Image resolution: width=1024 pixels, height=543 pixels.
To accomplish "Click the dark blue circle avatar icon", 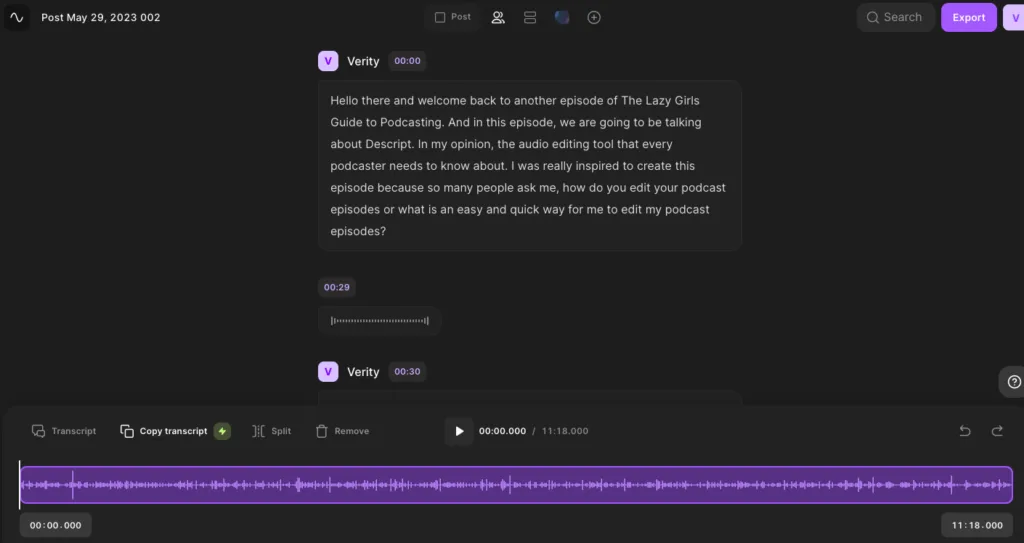I will click(562, 18).
